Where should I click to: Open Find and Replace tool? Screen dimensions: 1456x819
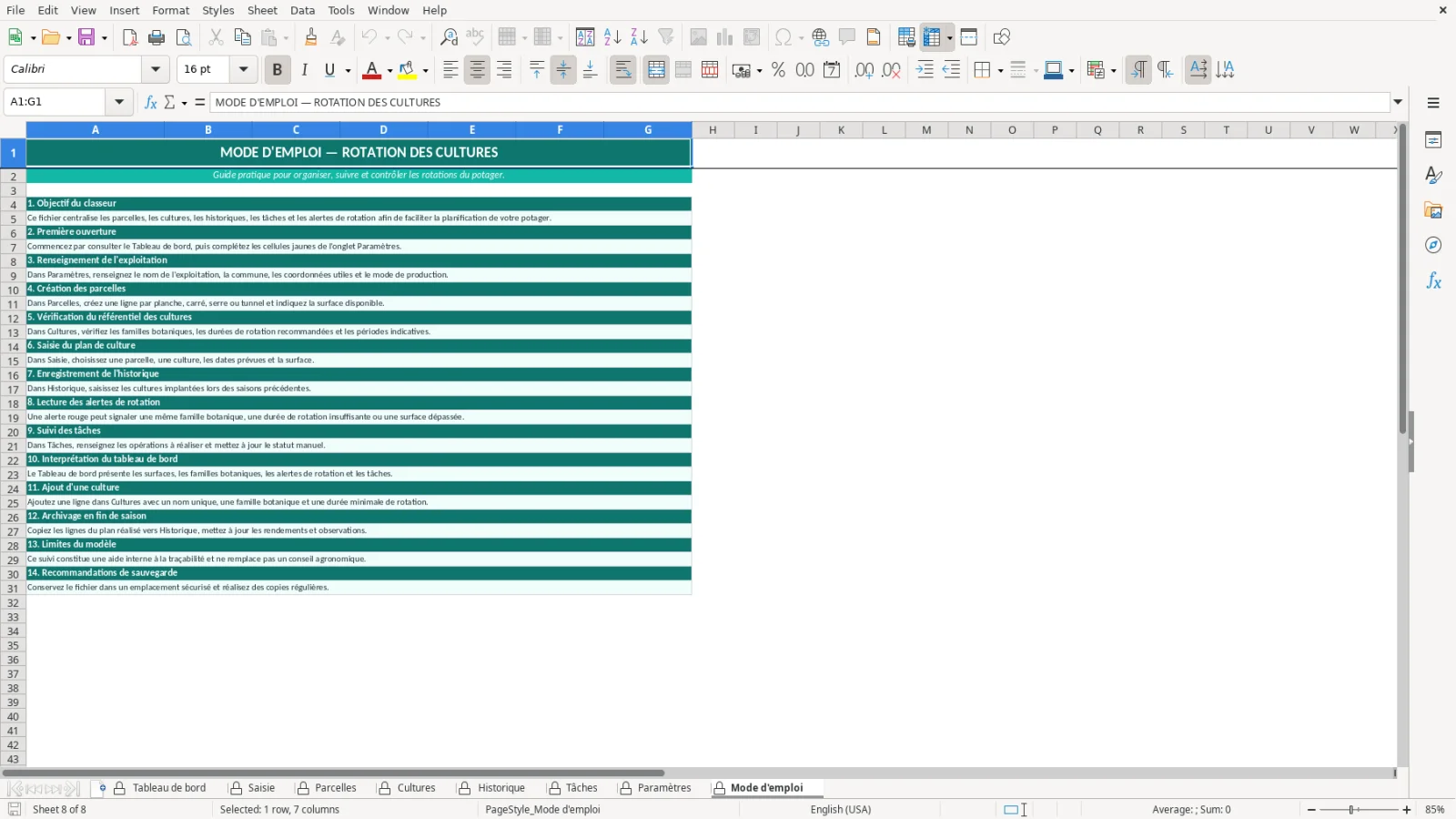pos(449,37)
